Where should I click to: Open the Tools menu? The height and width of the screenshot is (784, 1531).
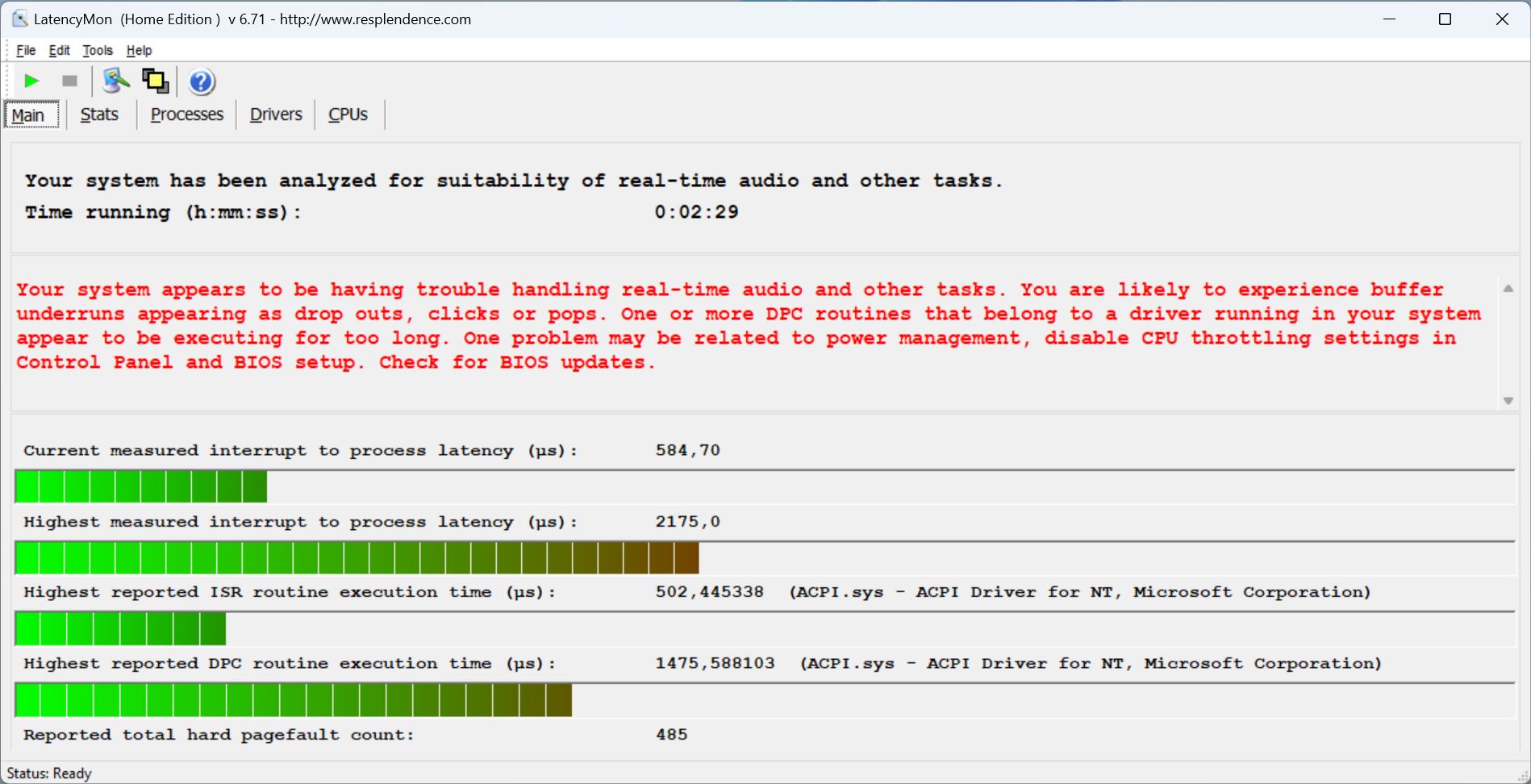tap(98, 50)
